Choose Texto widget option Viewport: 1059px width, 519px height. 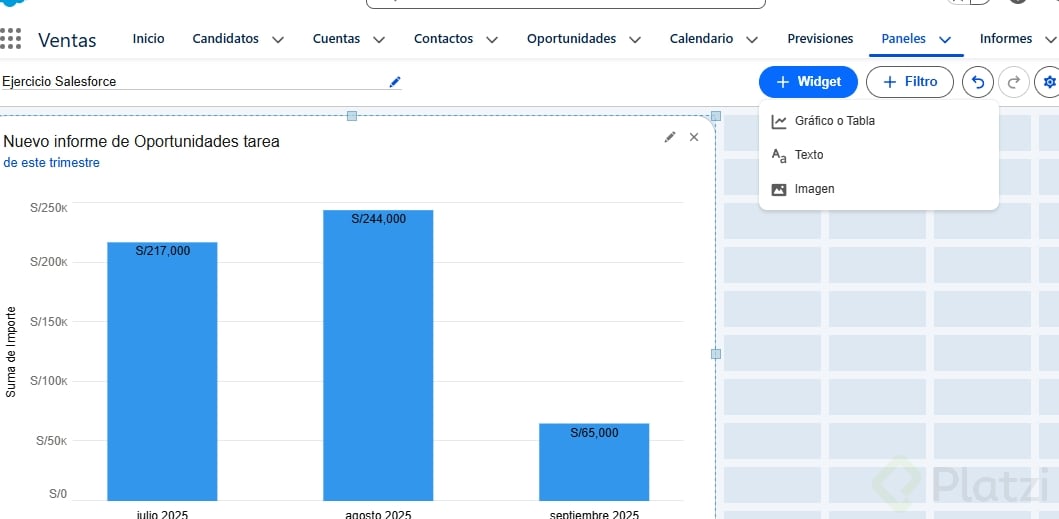(x=808, y=155)
